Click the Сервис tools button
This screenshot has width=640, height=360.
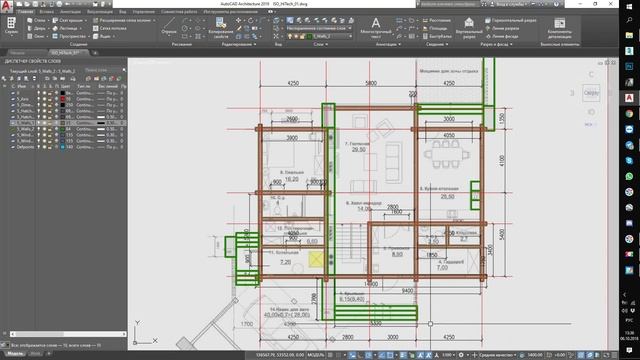11,25
